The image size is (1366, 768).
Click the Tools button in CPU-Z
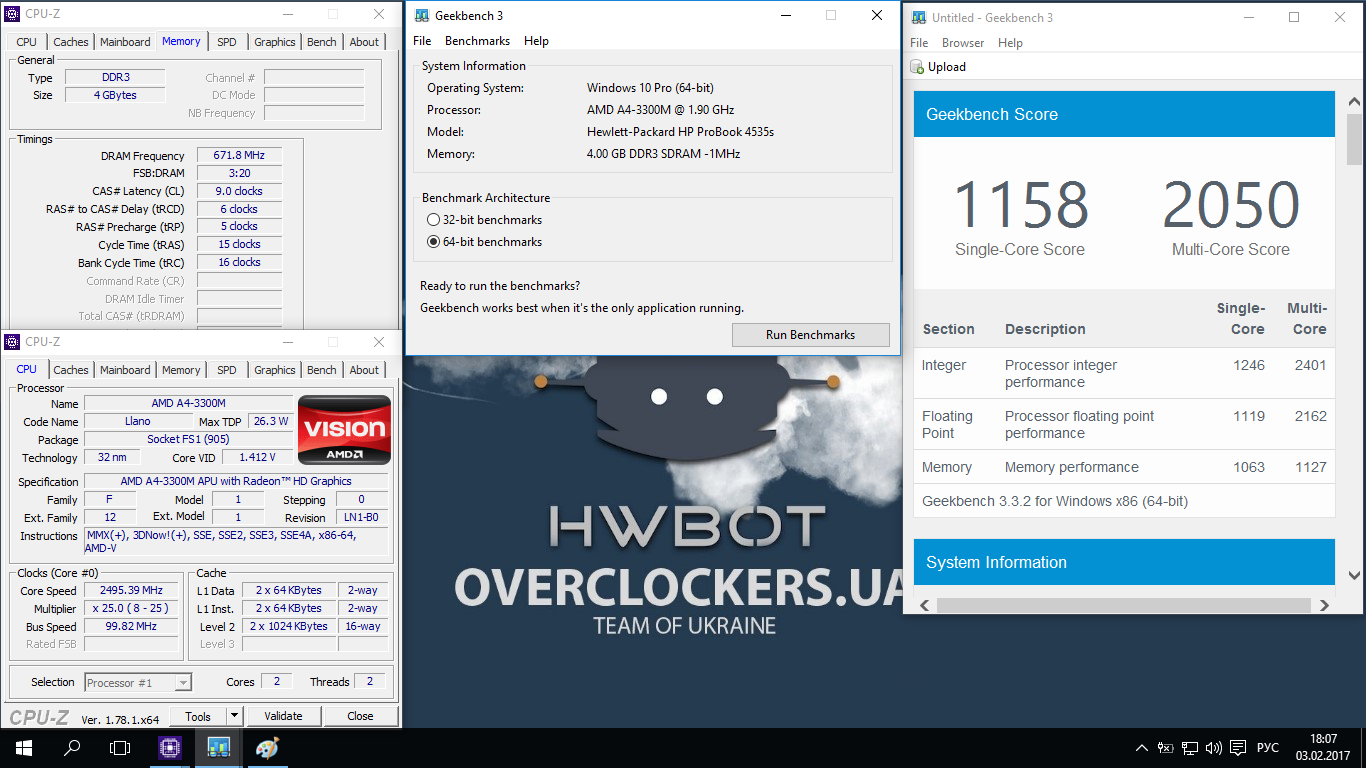(198, 716)
